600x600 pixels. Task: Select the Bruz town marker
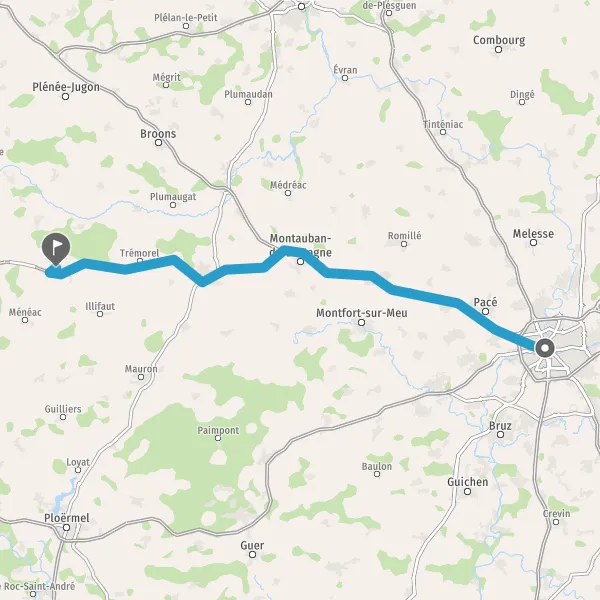tap(500, 434)
